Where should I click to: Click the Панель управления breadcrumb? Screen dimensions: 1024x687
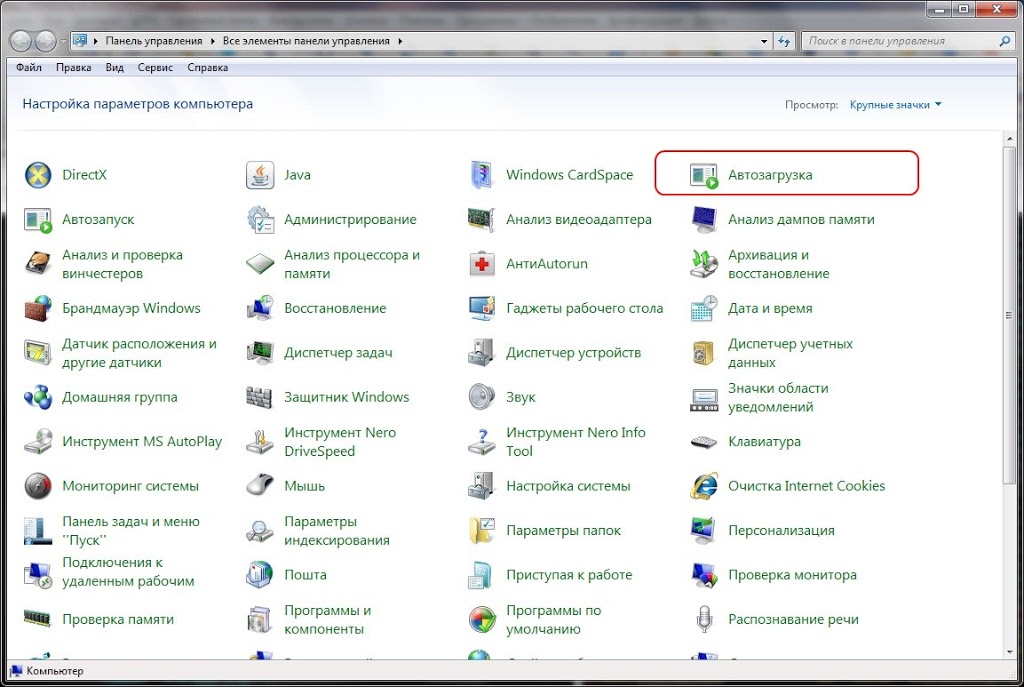154,40
